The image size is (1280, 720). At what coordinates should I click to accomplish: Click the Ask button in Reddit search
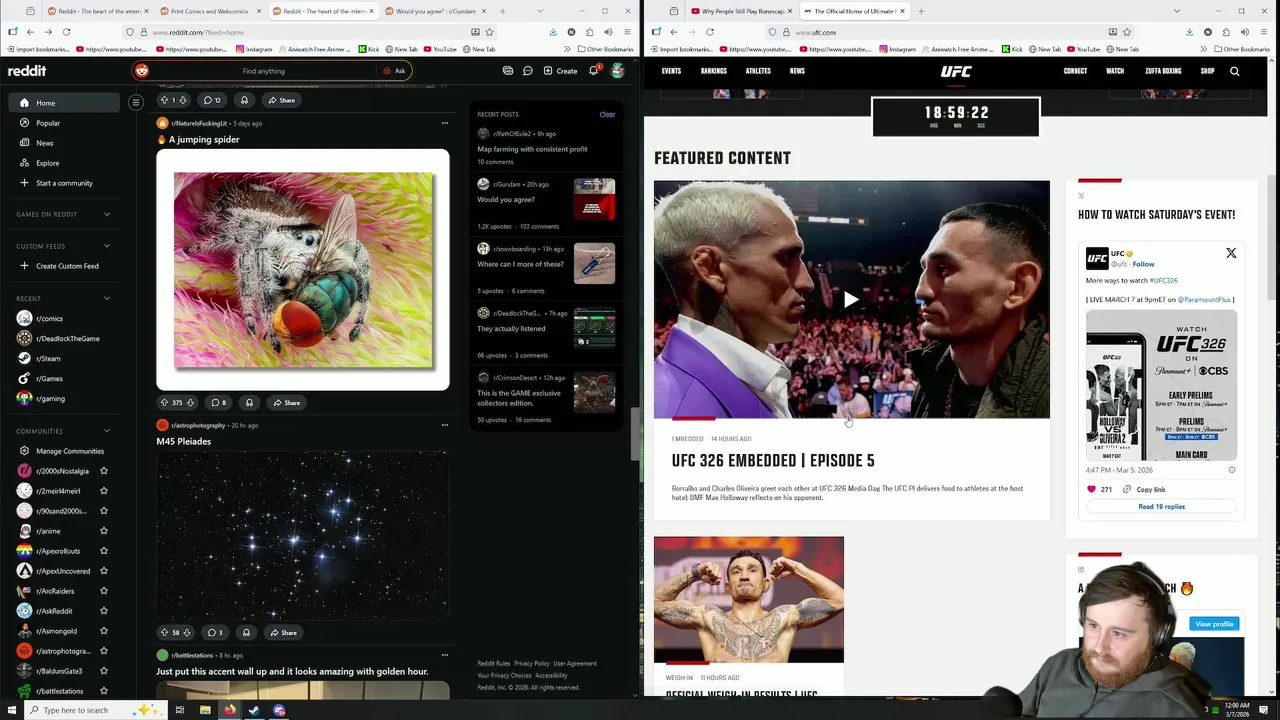(x=395, y=71)
